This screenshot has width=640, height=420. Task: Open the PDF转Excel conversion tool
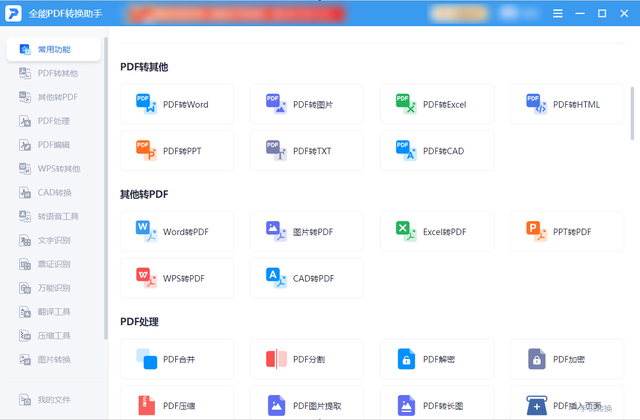pos(437,104)
